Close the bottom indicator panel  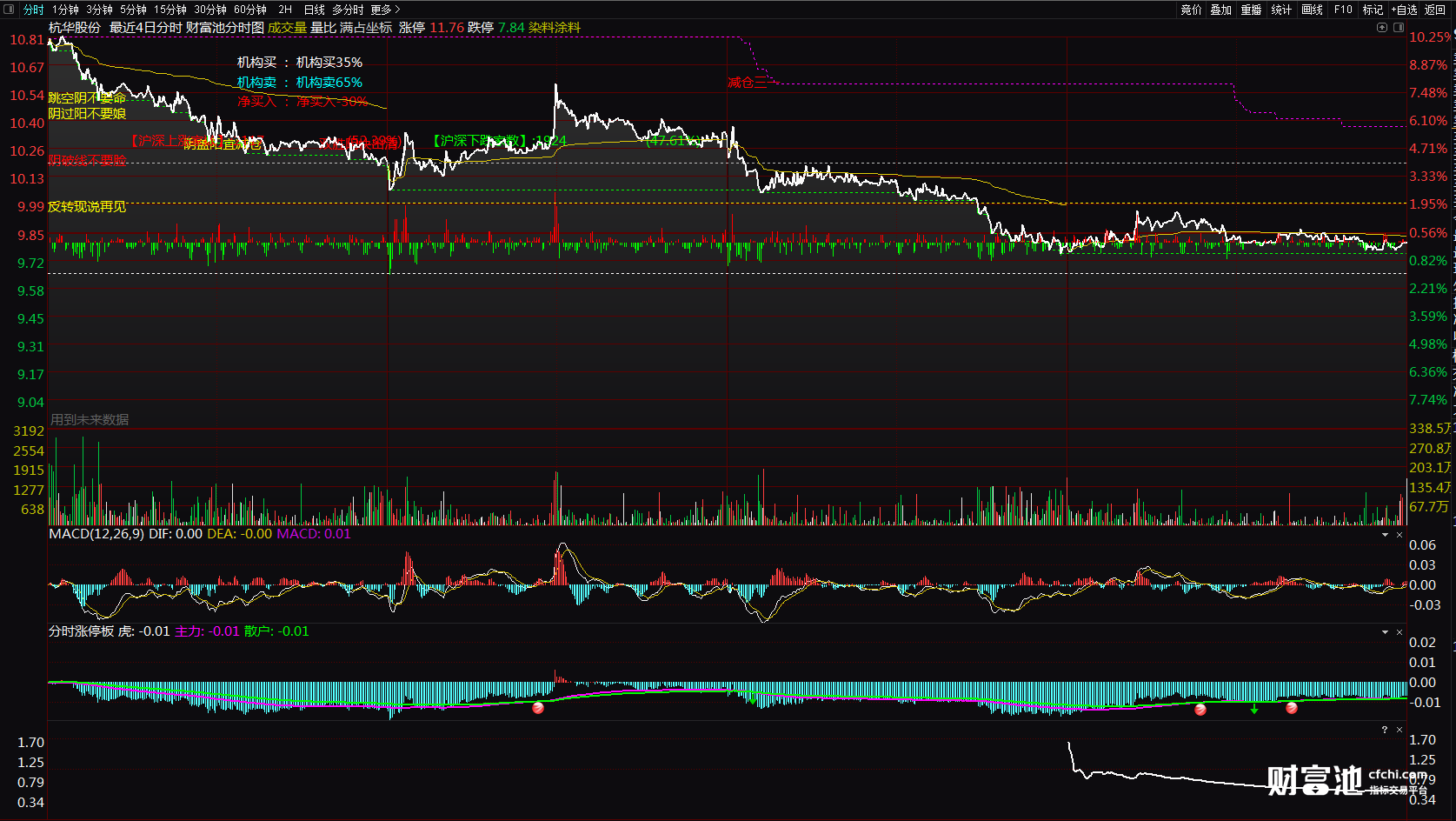point(1399,730)
